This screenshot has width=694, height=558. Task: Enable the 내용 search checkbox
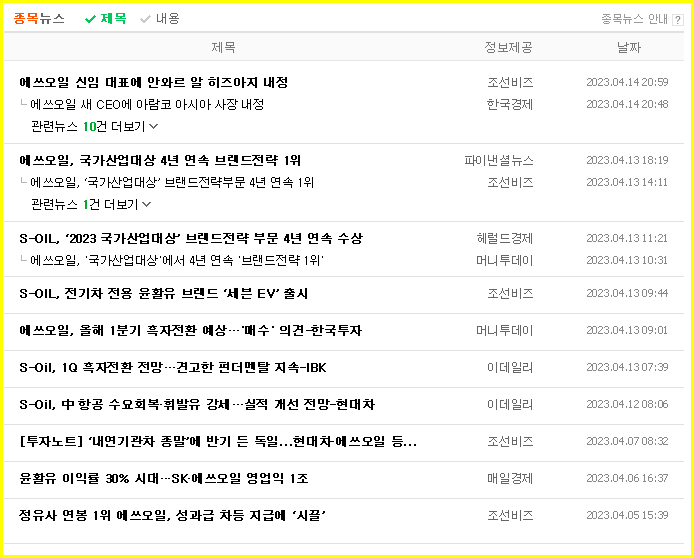click(160, 19)
